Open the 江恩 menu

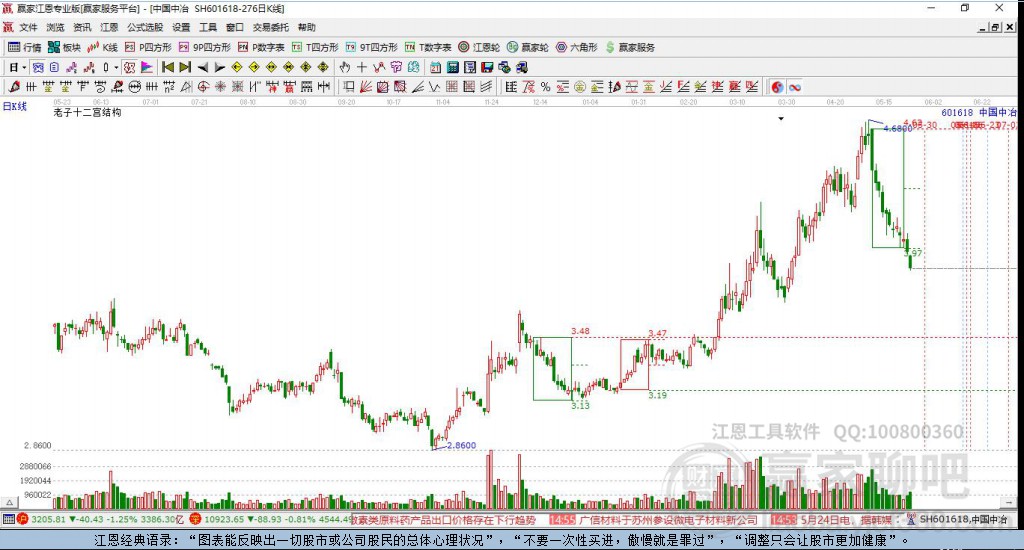coord(109,27)
